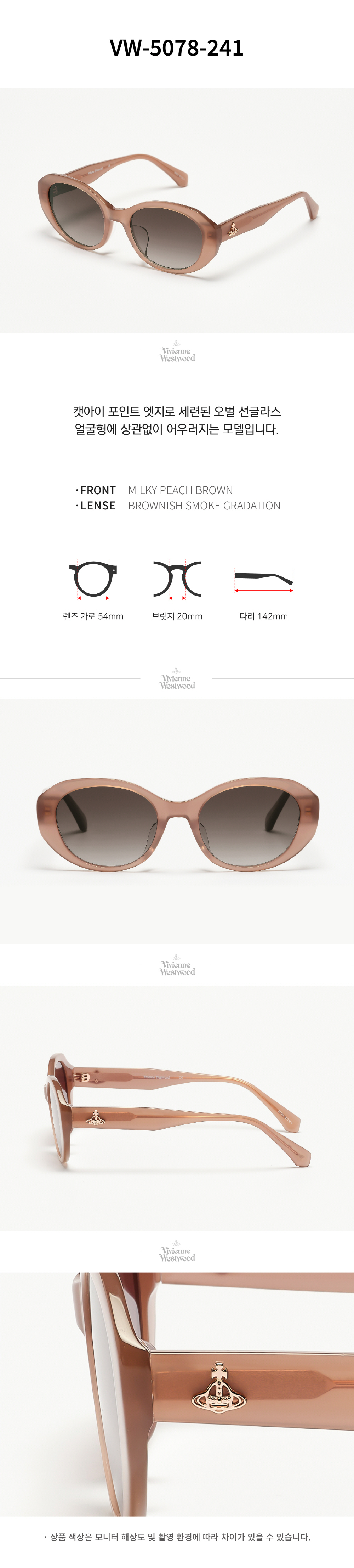Click the 다리 142mm label
The image size is (354, 1568).
pyautogui.click(x=263, y=616)
